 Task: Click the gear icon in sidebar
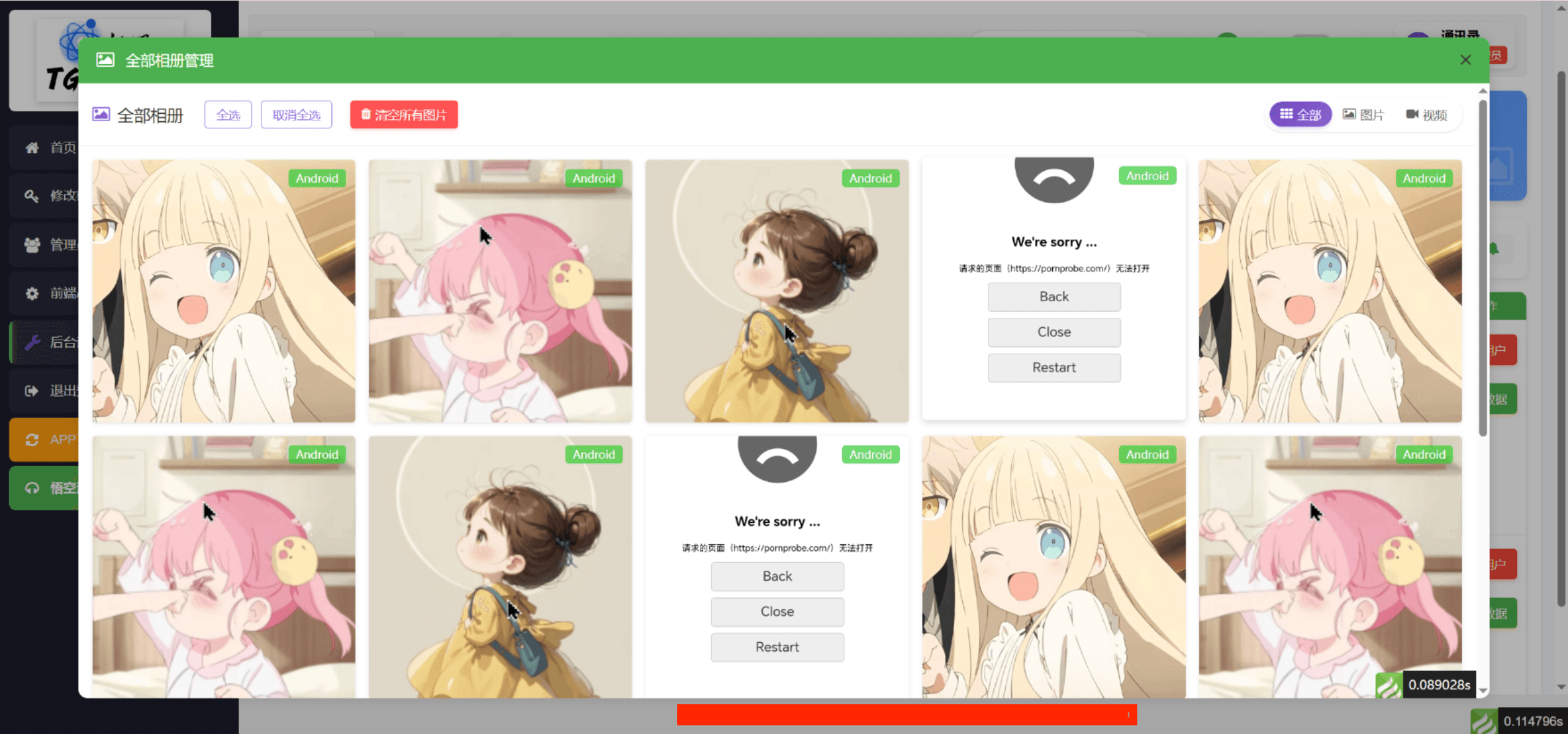coord(32,293)
